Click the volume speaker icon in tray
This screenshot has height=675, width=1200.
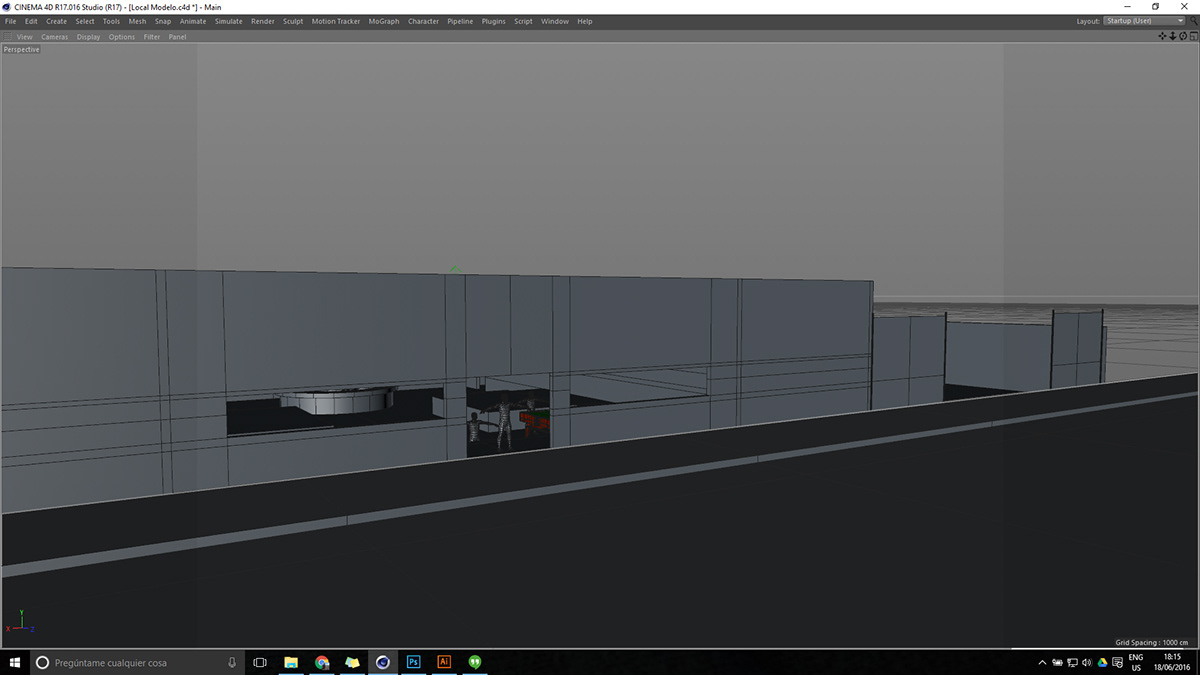(1086, 662)
